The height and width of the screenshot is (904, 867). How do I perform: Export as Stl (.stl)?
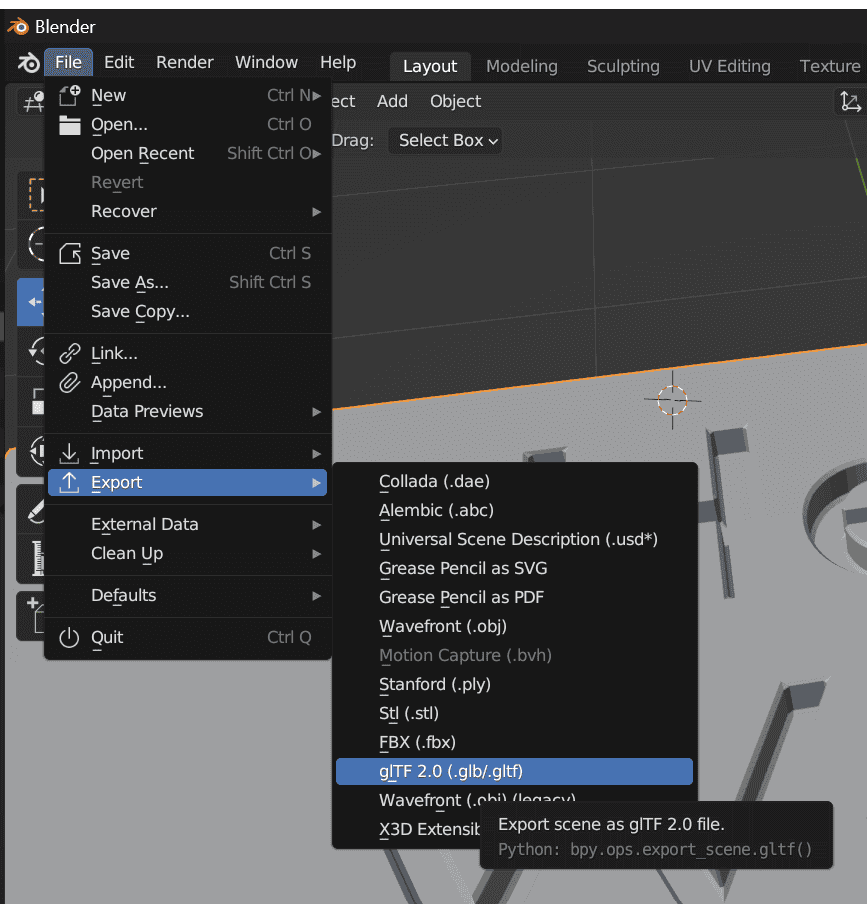pos(514,714)
